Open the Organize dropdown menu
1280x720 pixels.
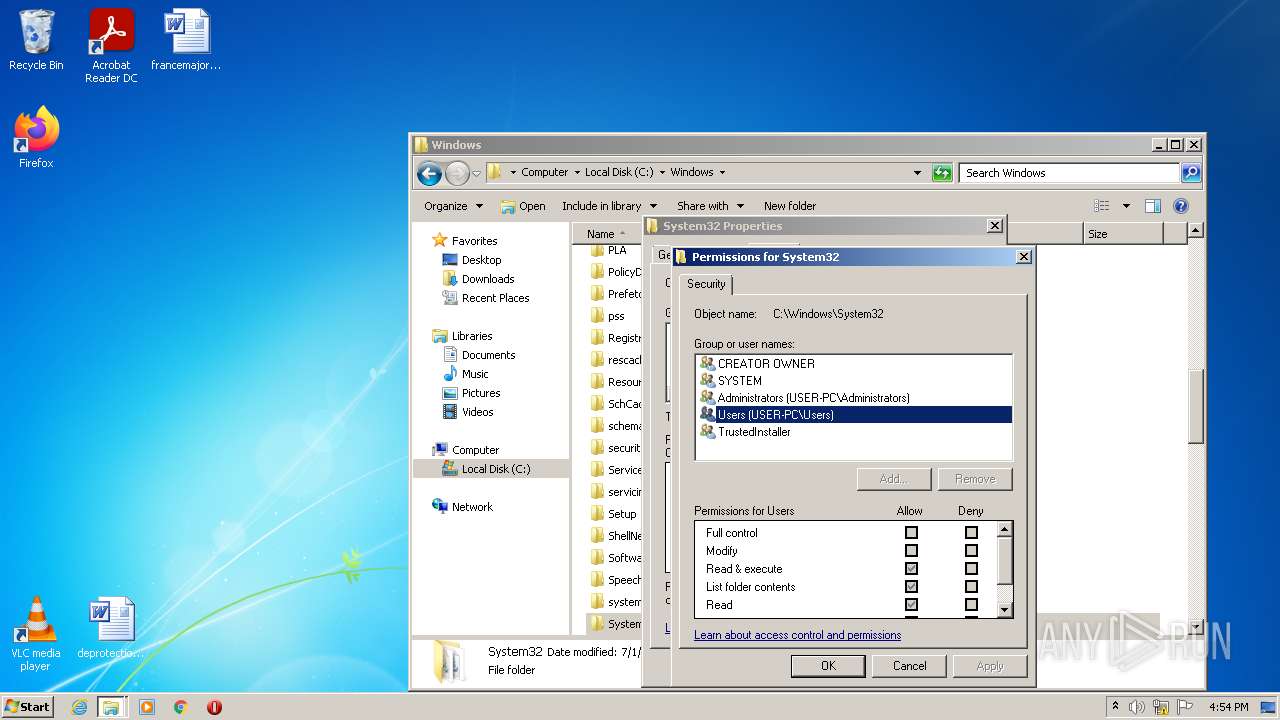coord(453,206)
